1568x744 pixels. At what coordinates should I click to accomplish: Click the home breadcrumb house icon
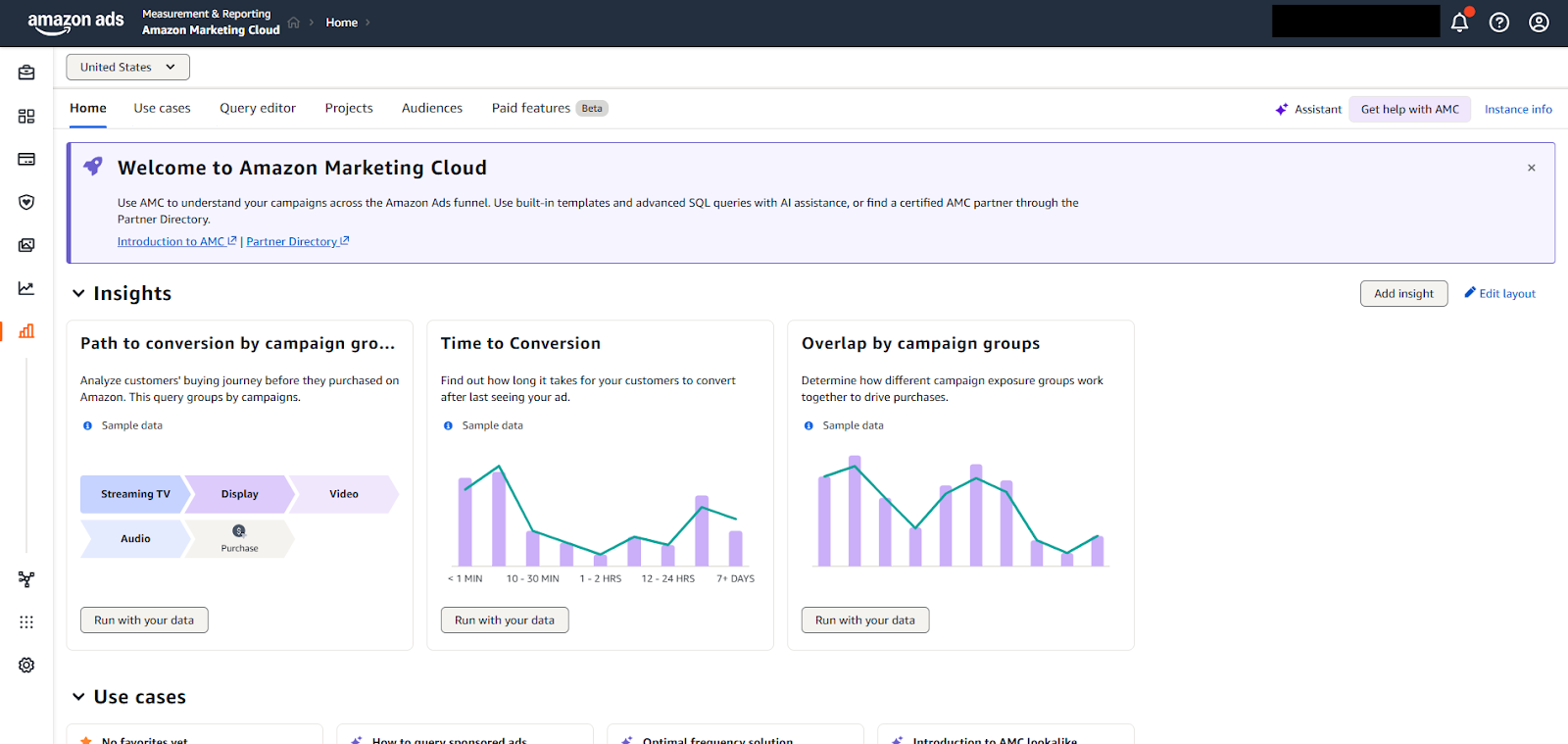click(293, 23)
